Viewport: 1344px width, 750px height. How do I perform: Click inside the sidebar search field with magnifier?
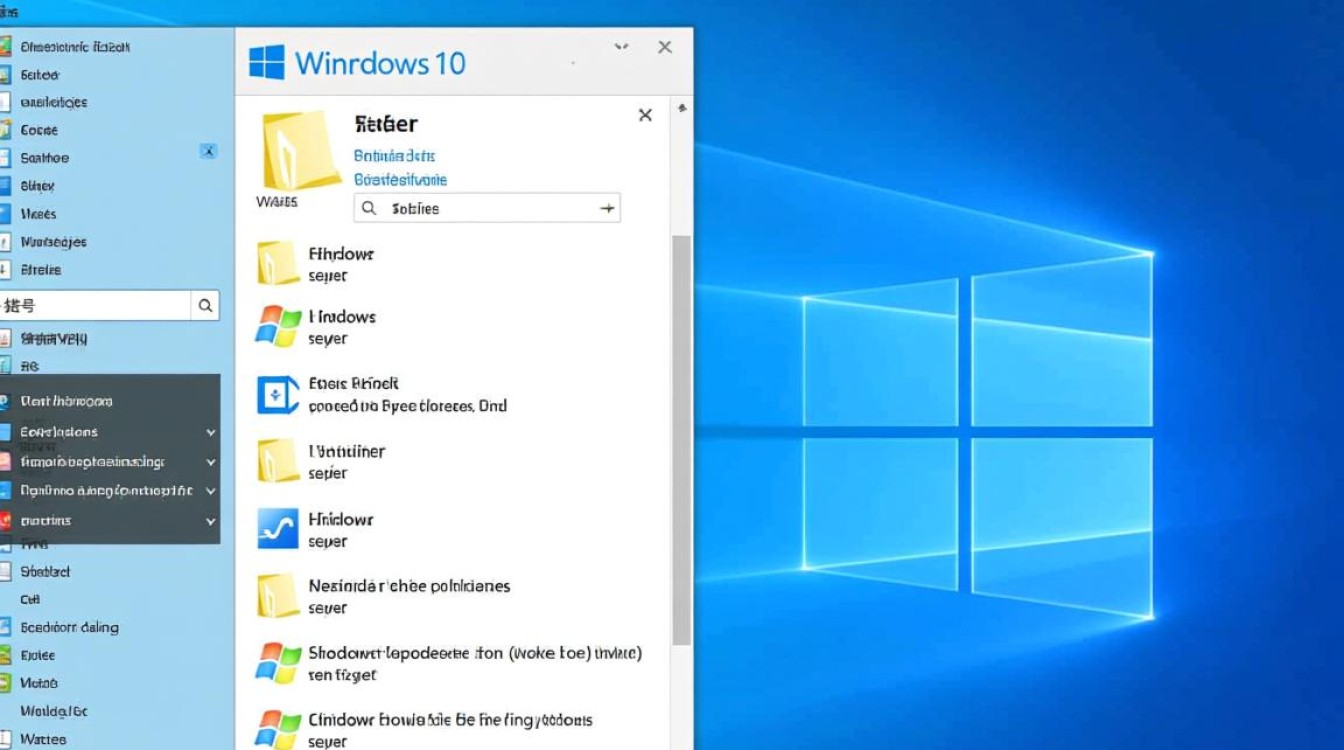pyautogui.click(x=100, y=305)
